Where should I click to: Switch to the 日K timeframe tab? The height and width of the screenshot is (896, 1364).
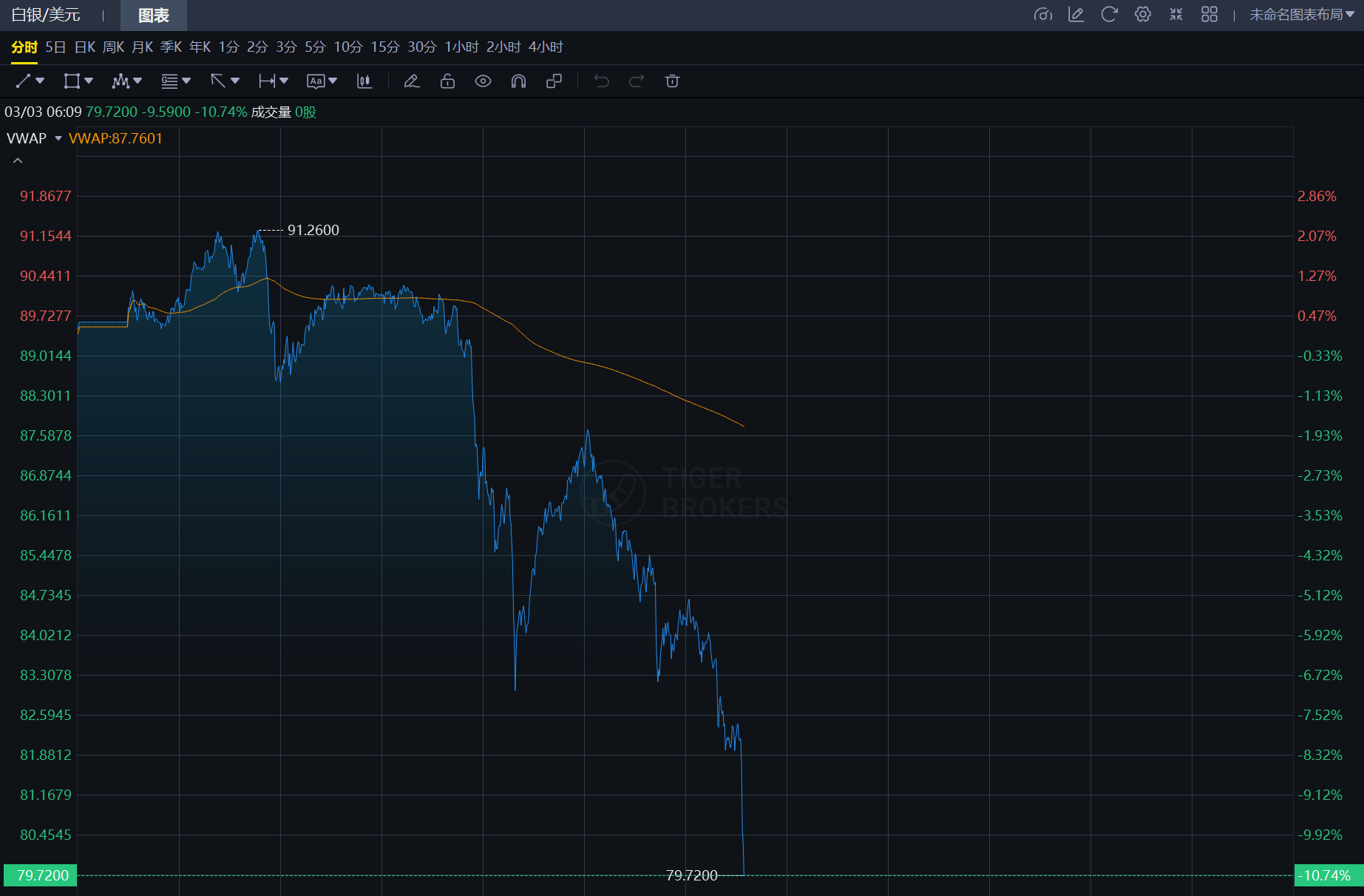[x=85, y=47]
